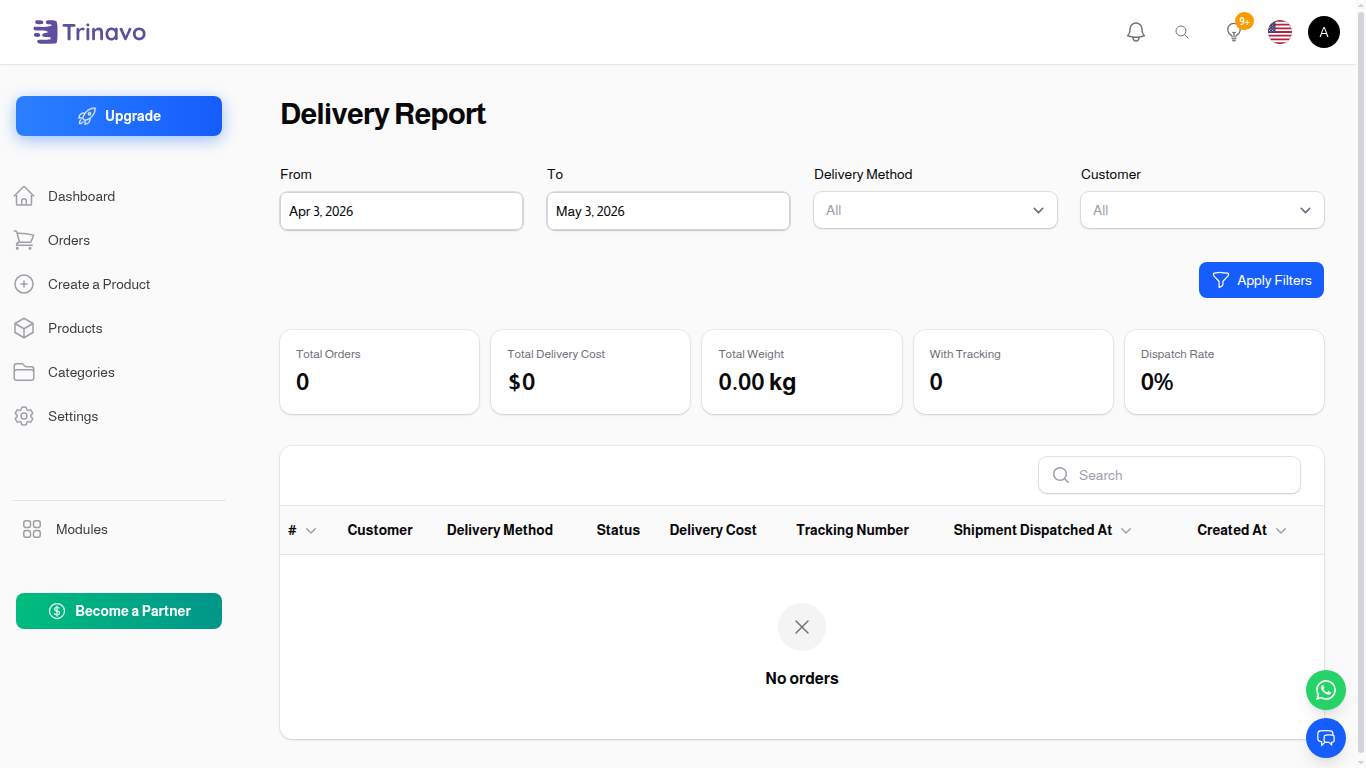Click the Delivery Report heading
This screenshot has width=1366, height=768.
click(x=383, y=114)
